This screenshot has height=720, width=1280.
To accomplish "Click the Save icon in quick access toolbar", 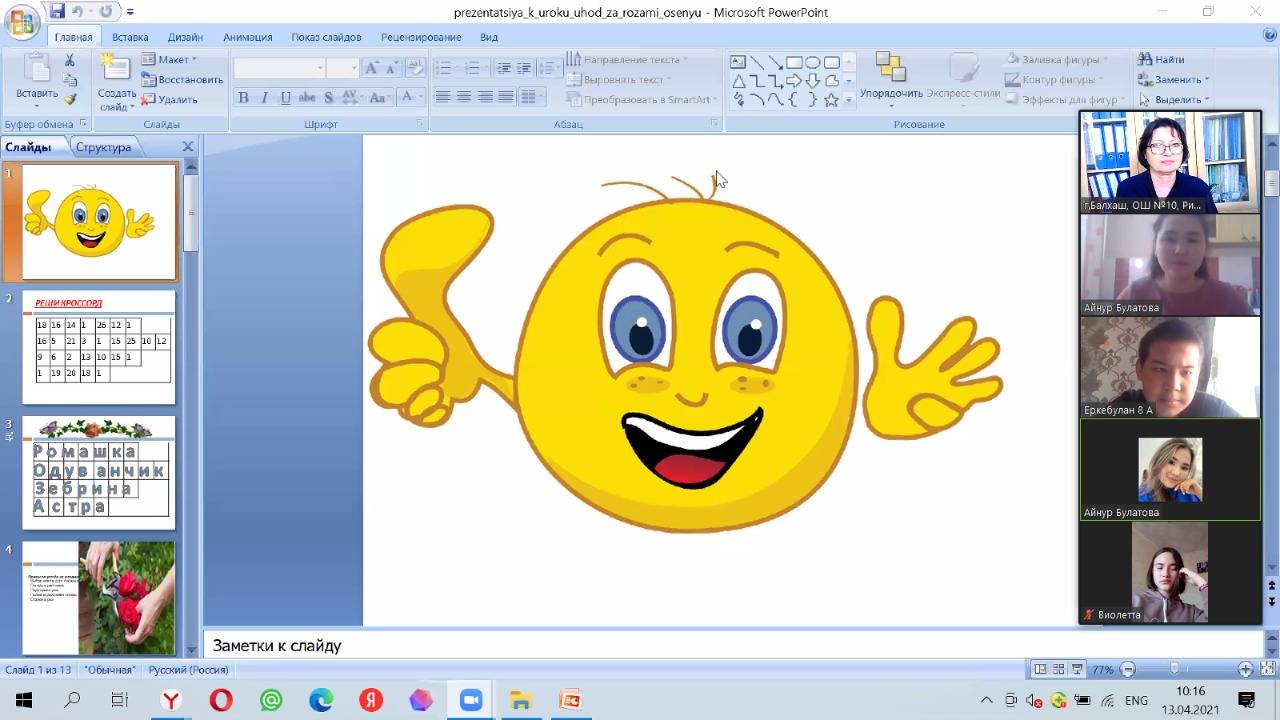I will [57, 12].
